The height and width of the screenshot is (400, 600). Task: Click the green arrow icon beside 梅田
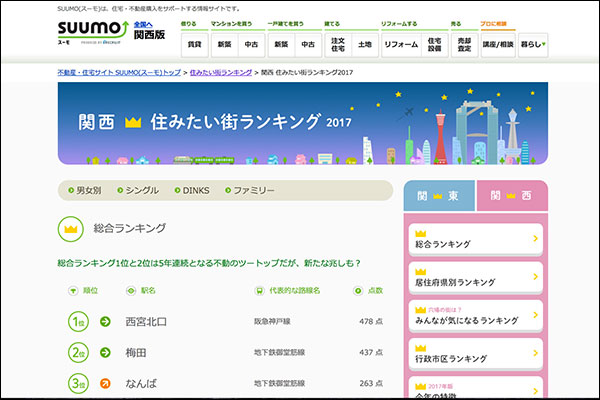pos(106,352)
